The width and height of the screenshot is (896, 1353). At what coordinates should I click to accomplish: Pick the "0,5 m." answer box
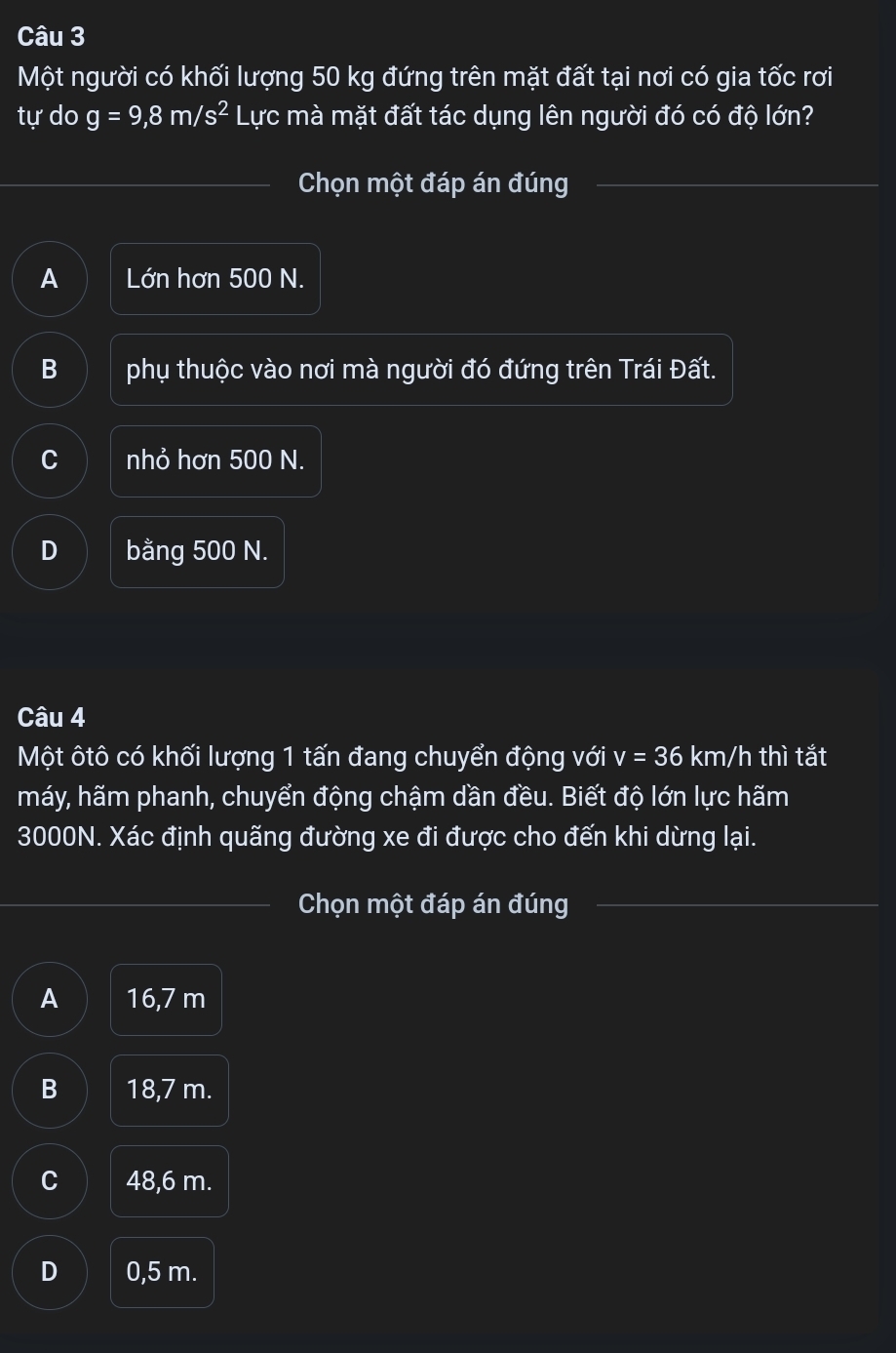[162, 1272]
